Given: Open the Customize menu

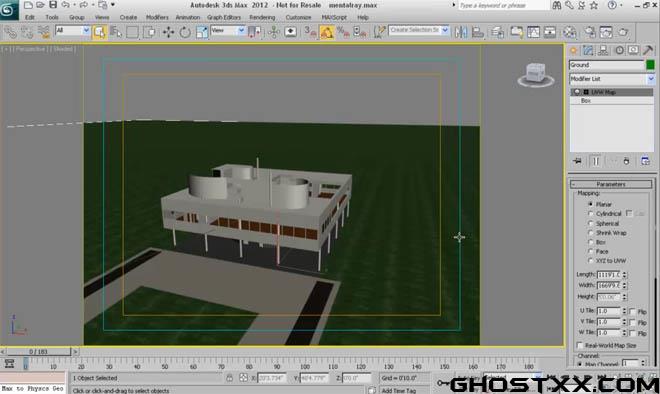Looking at the screenshot, I should pos(298,17).
